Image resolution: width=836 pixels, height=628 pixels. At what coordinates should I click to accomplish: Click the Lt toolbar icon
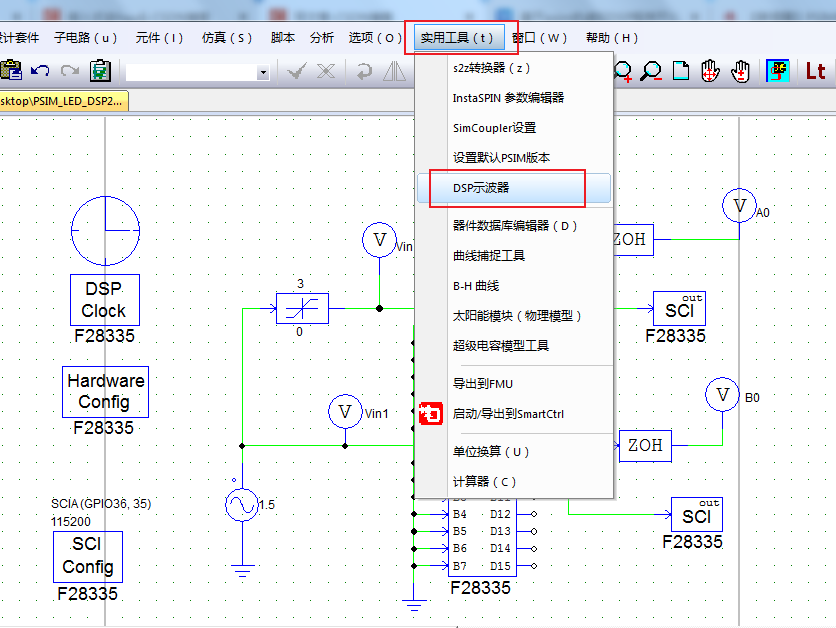817,71
